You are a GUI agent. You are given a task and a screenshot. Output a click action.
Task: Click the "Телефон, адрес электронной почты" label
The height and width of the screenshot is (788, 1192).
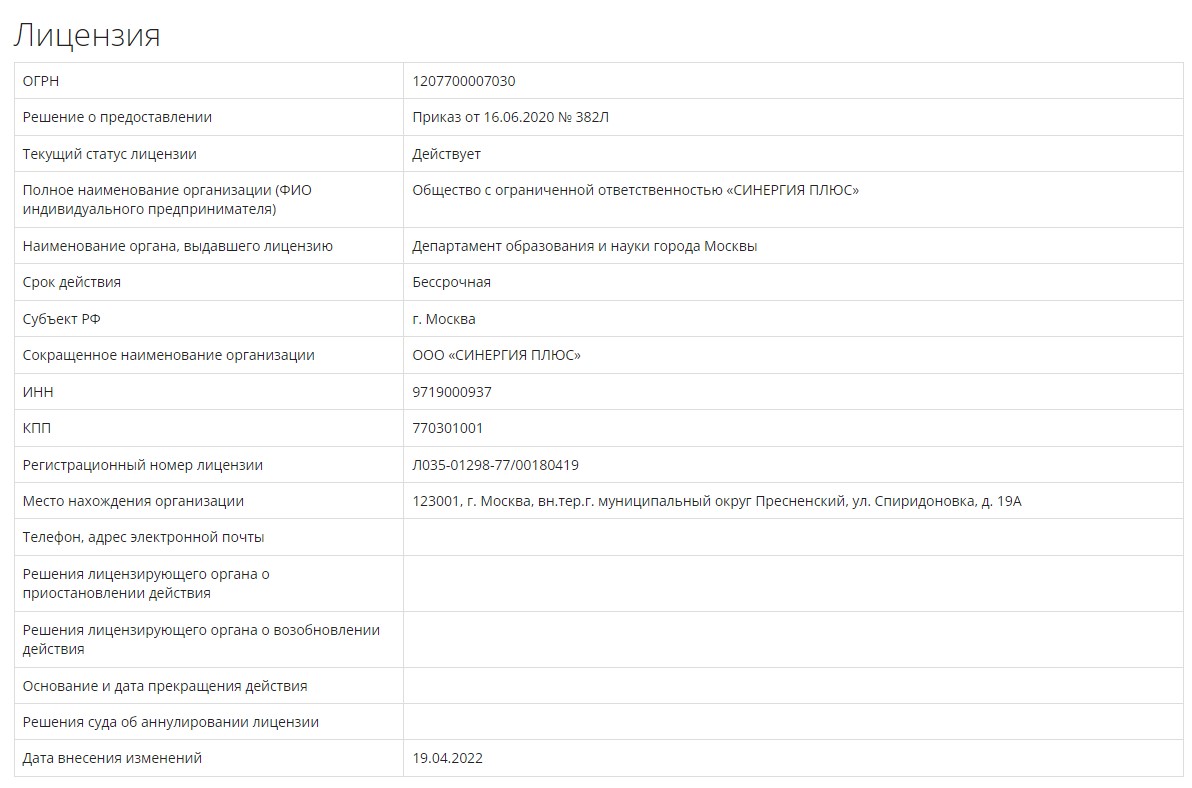143,537
